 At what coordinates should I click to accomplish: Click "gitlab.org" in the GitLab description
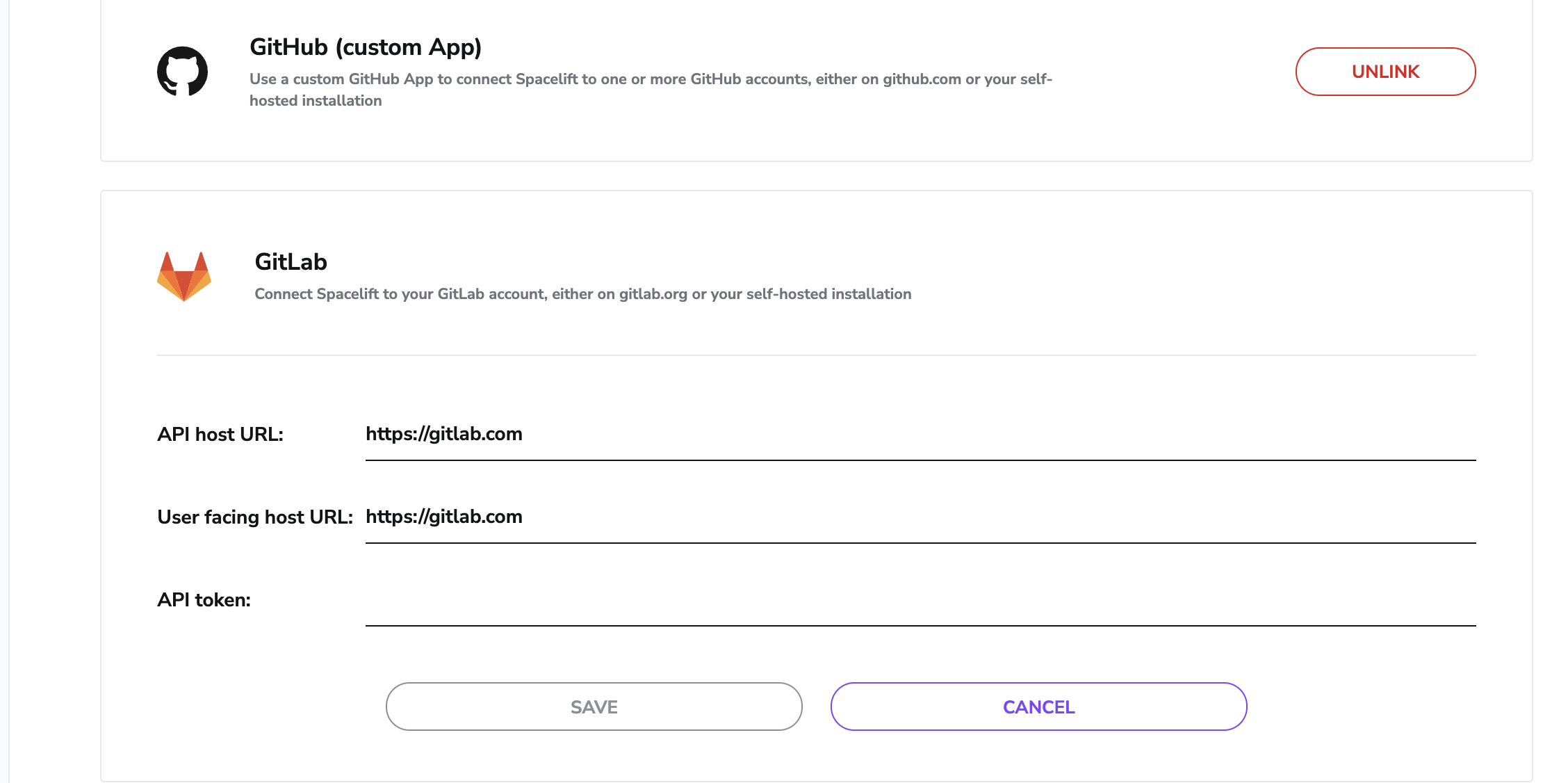coord(653,294)
